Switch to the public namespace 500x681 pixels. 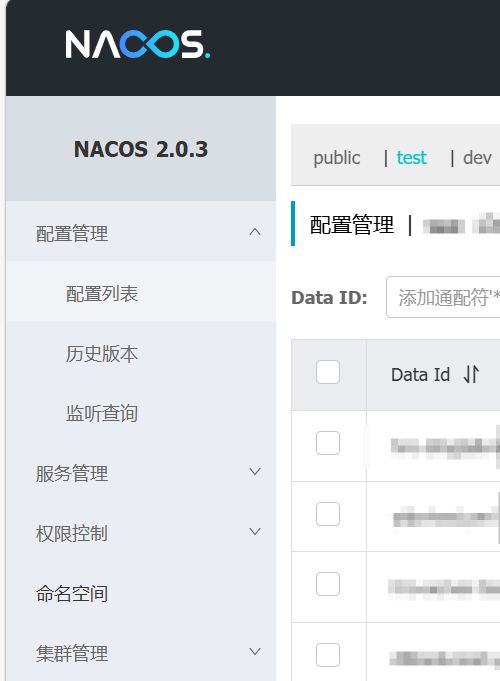[337, 158]
